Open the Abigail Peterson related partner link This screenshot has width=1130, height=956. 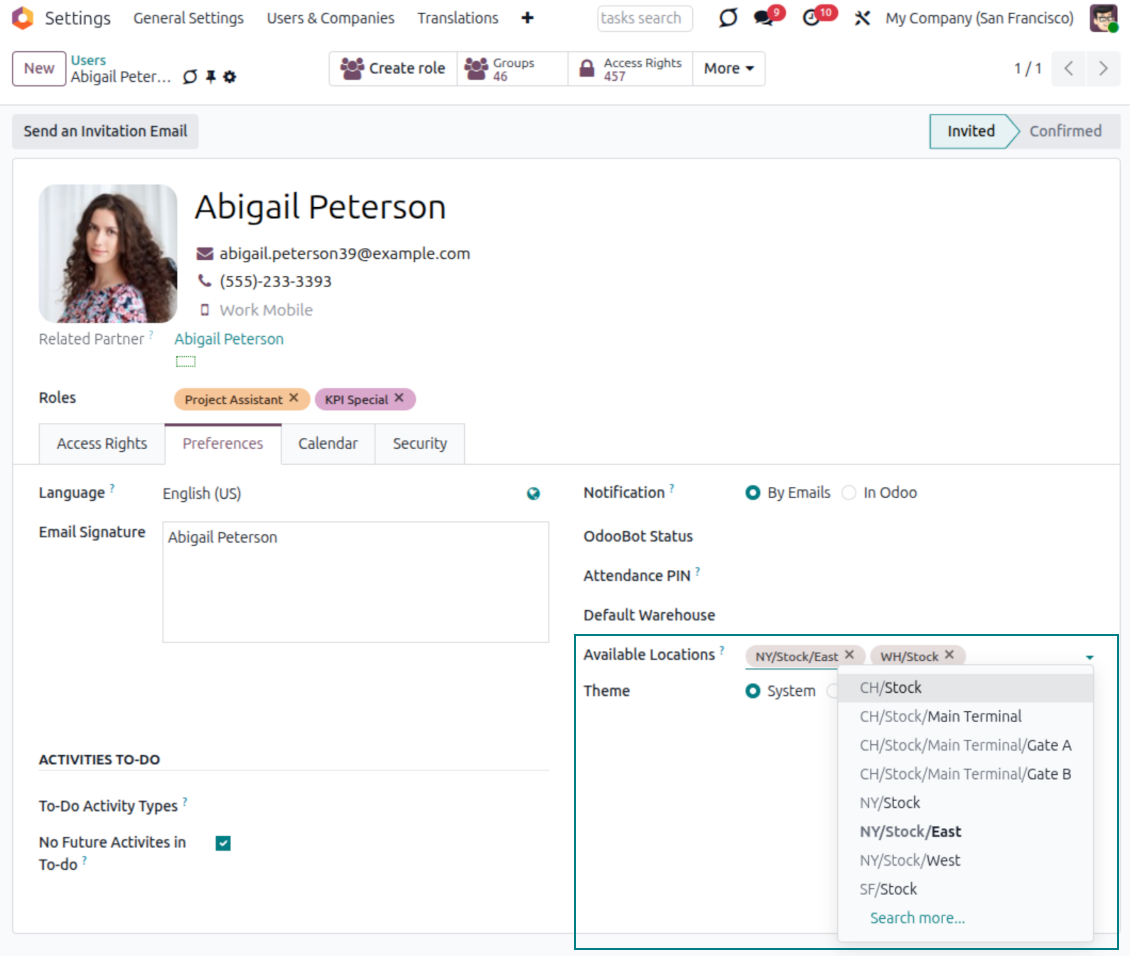pyautogui.click(x=228, y=338)
